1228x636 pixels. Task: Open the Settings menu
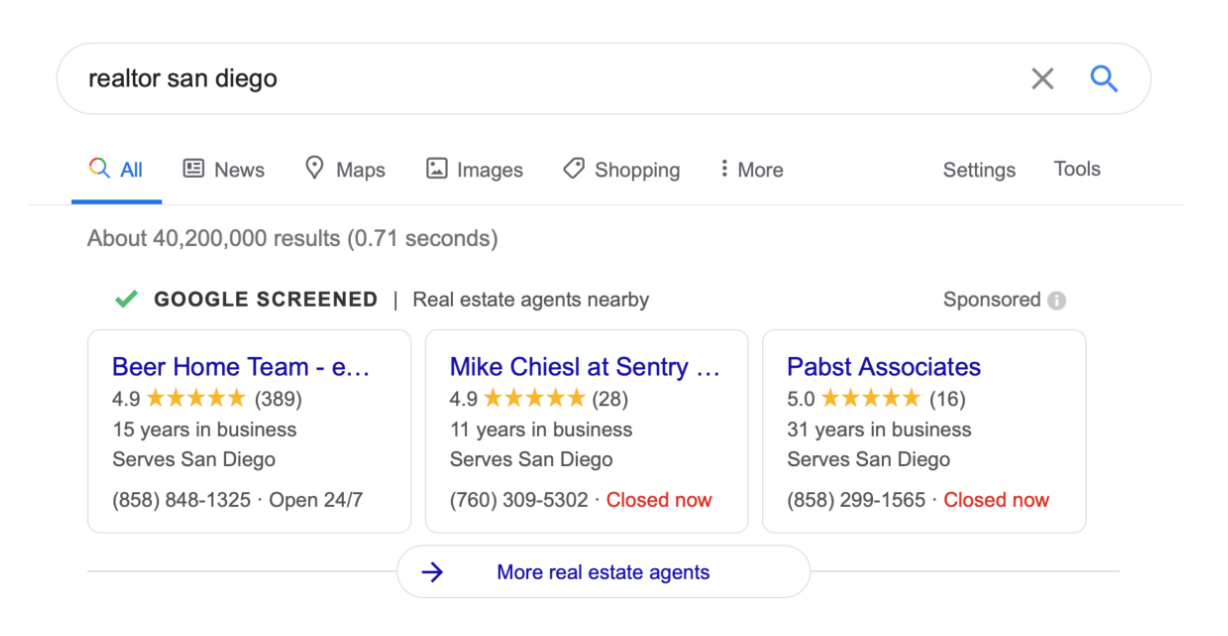pyautogui.click(x=978, y=170)
